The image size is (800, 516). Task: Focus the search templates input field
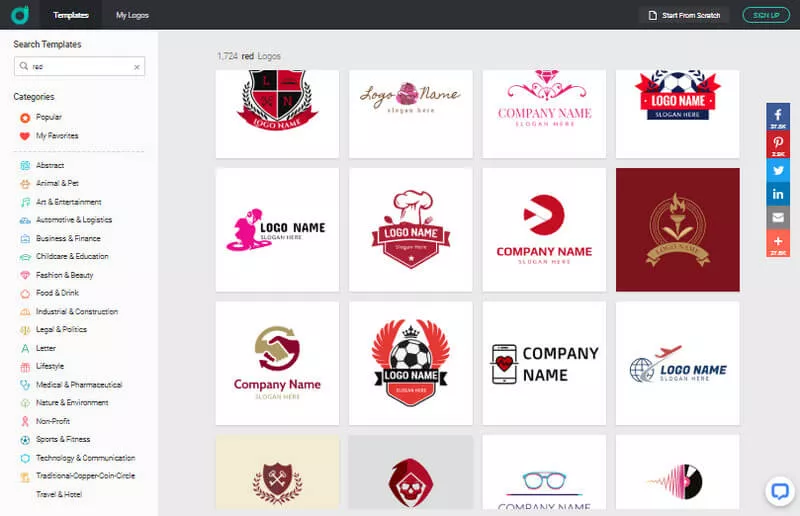(80, 66)
